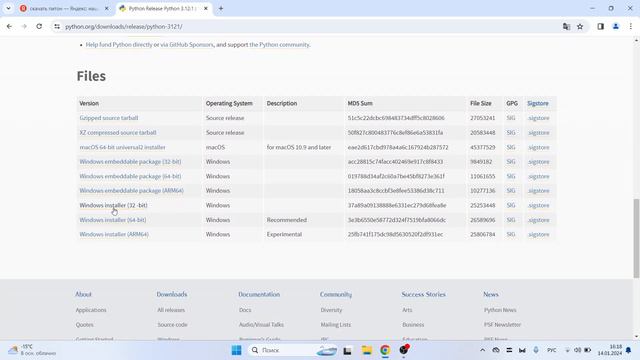640x360 pixels.
Task: Open .sigstore link for XZ compressed tarball
Action: point(538,133)
